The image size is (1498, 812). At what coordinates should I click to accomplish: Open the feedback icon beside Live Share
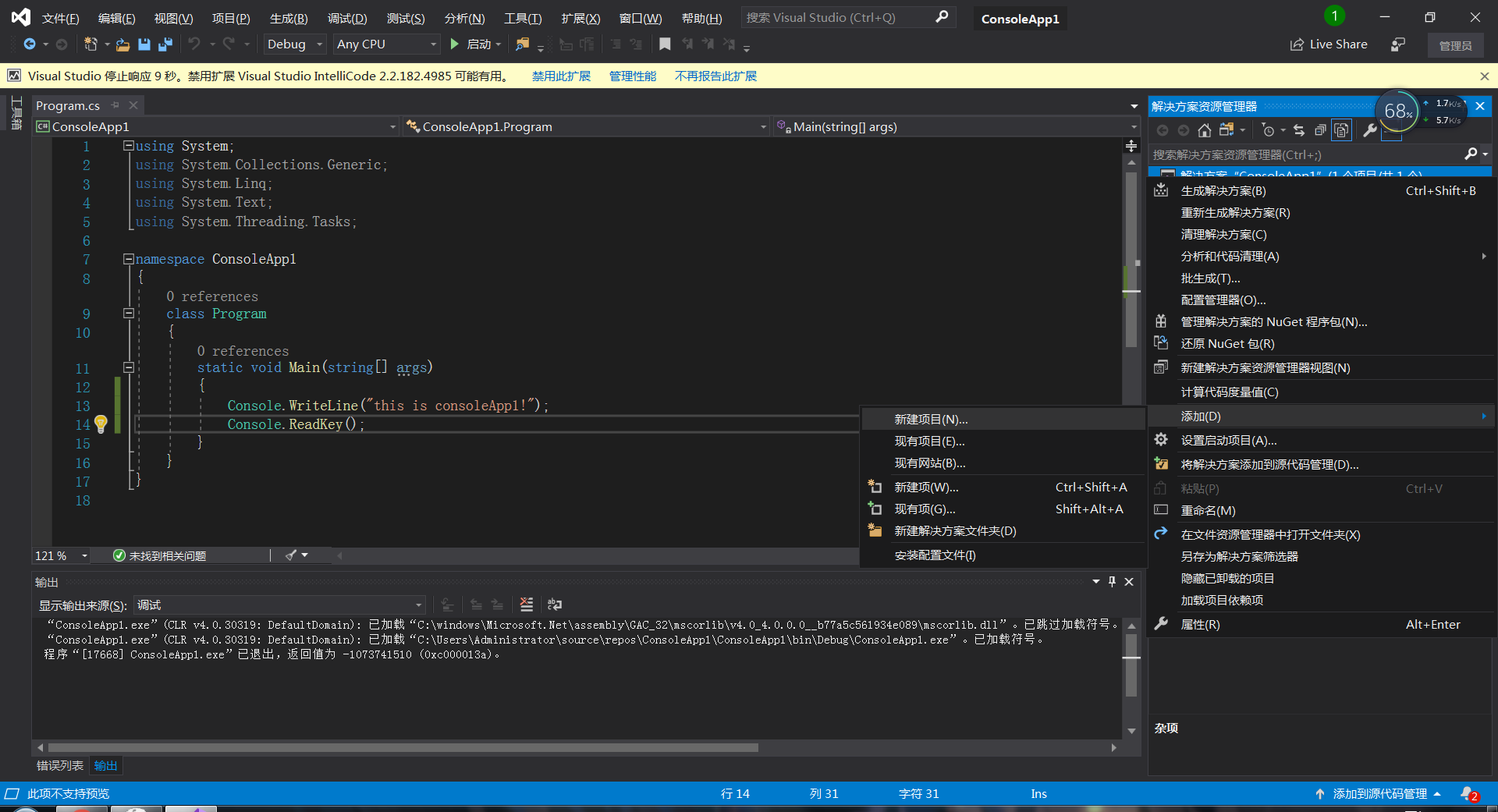click(1398, 44)
